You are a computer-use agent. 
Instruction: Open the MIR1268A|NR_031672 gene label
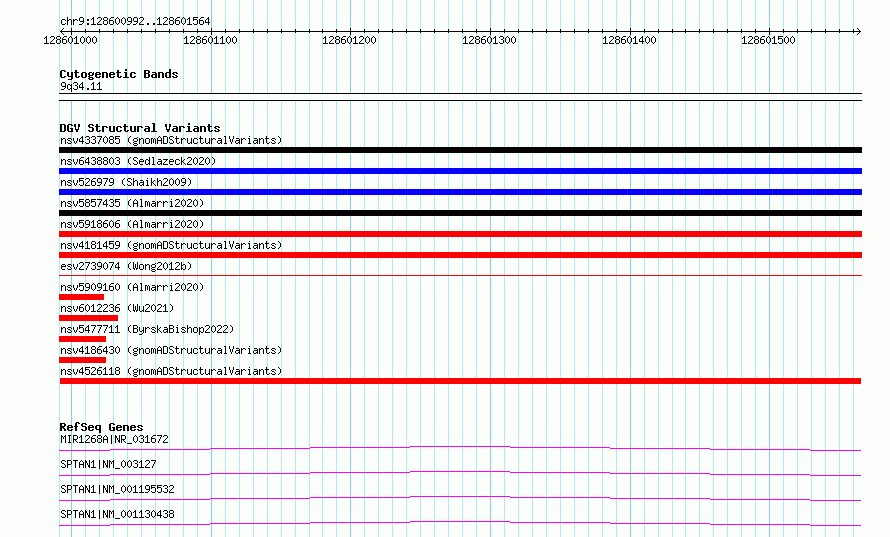point(114,439)
